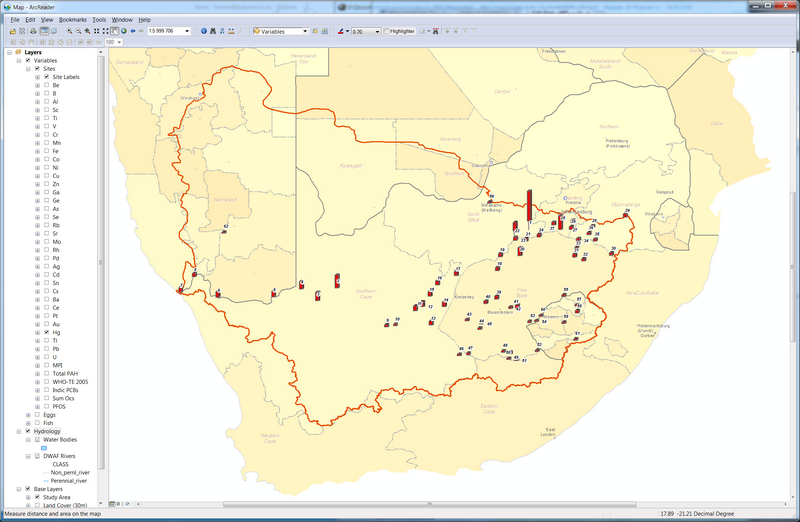Uncheck the Site Labels layer

pyautogui.click(x=46, y=77)
